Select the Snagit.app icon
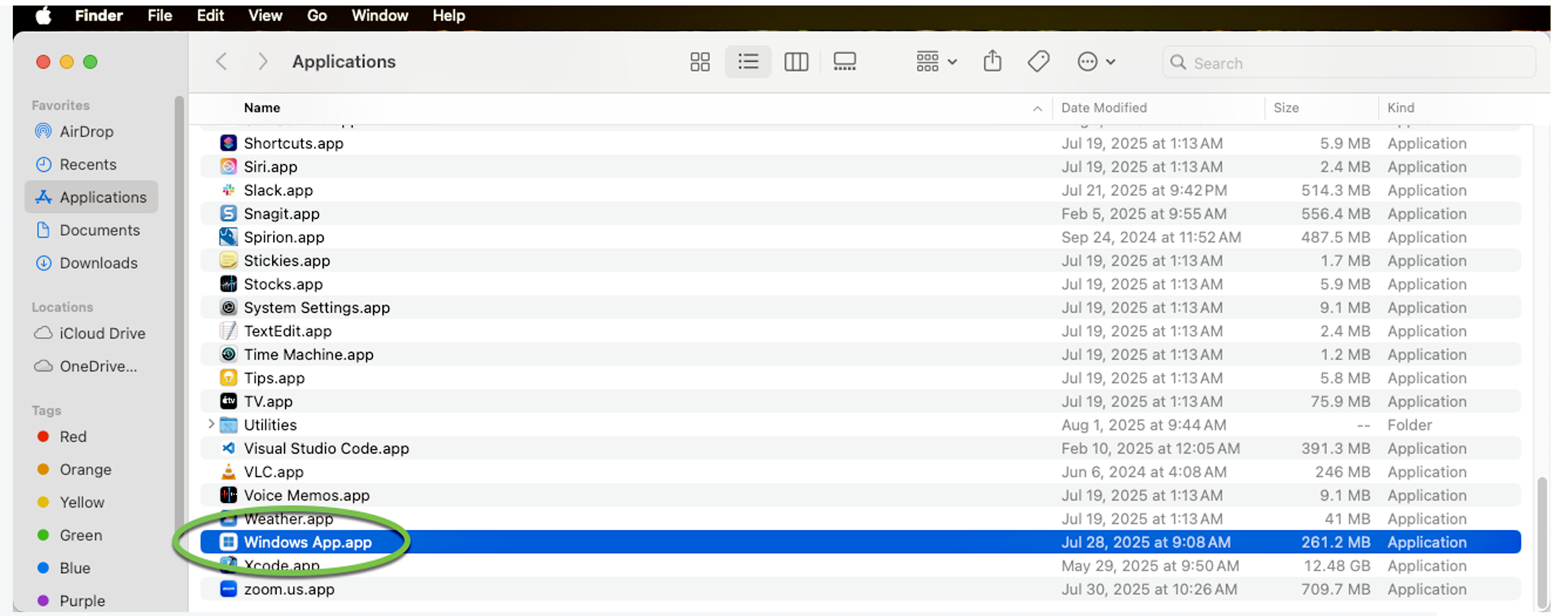The image size is (1568, 616). (x=228, y=213)
